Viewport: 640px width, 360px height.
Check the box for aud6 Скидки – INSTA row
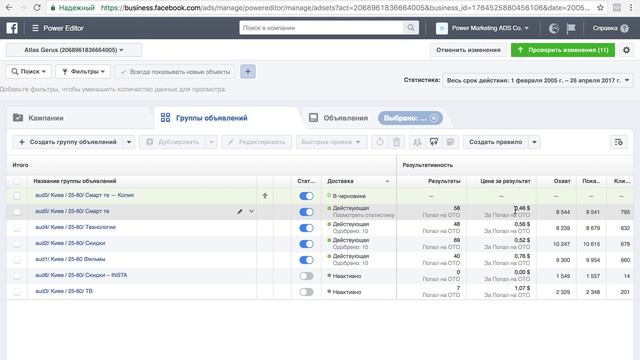(17, 276)
